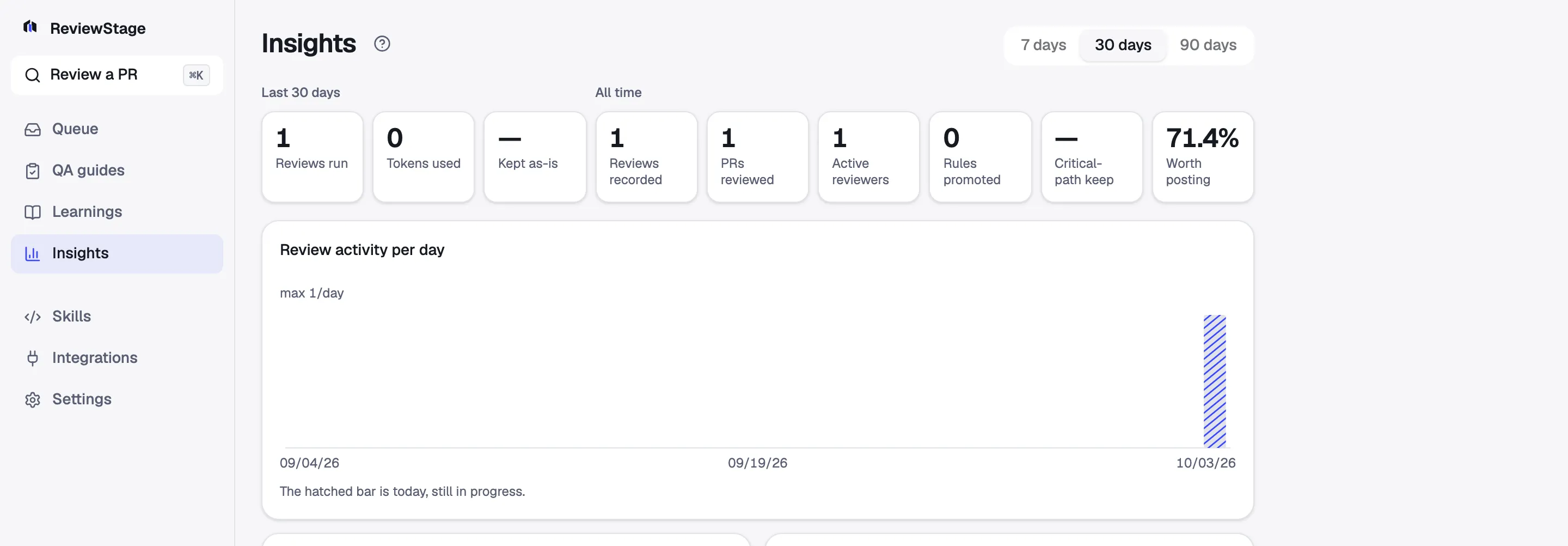The width and height of the screenshot is (1568, 546).
Task: Click the search magnifier icon in Review a PR
Action: (32, 75)
